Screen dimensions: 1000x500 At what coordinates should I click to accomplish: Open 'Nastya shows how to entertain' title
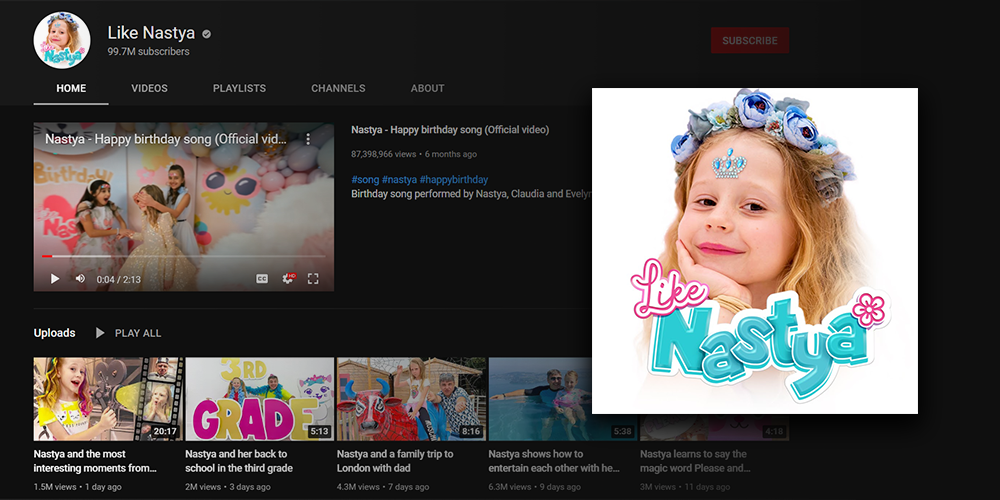click(x=554, y=461)
